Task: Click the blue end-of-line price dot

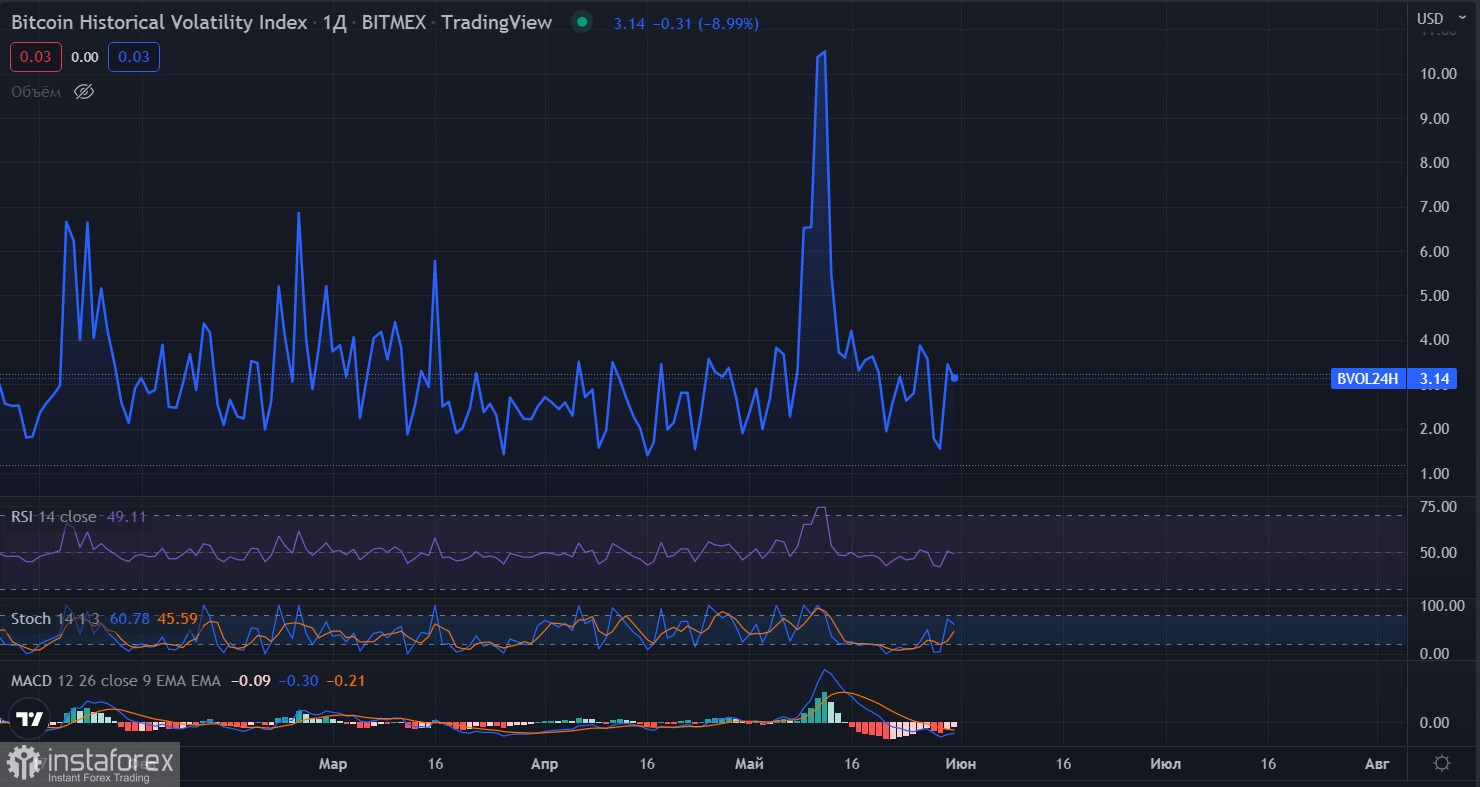Action: click(955, 378)
